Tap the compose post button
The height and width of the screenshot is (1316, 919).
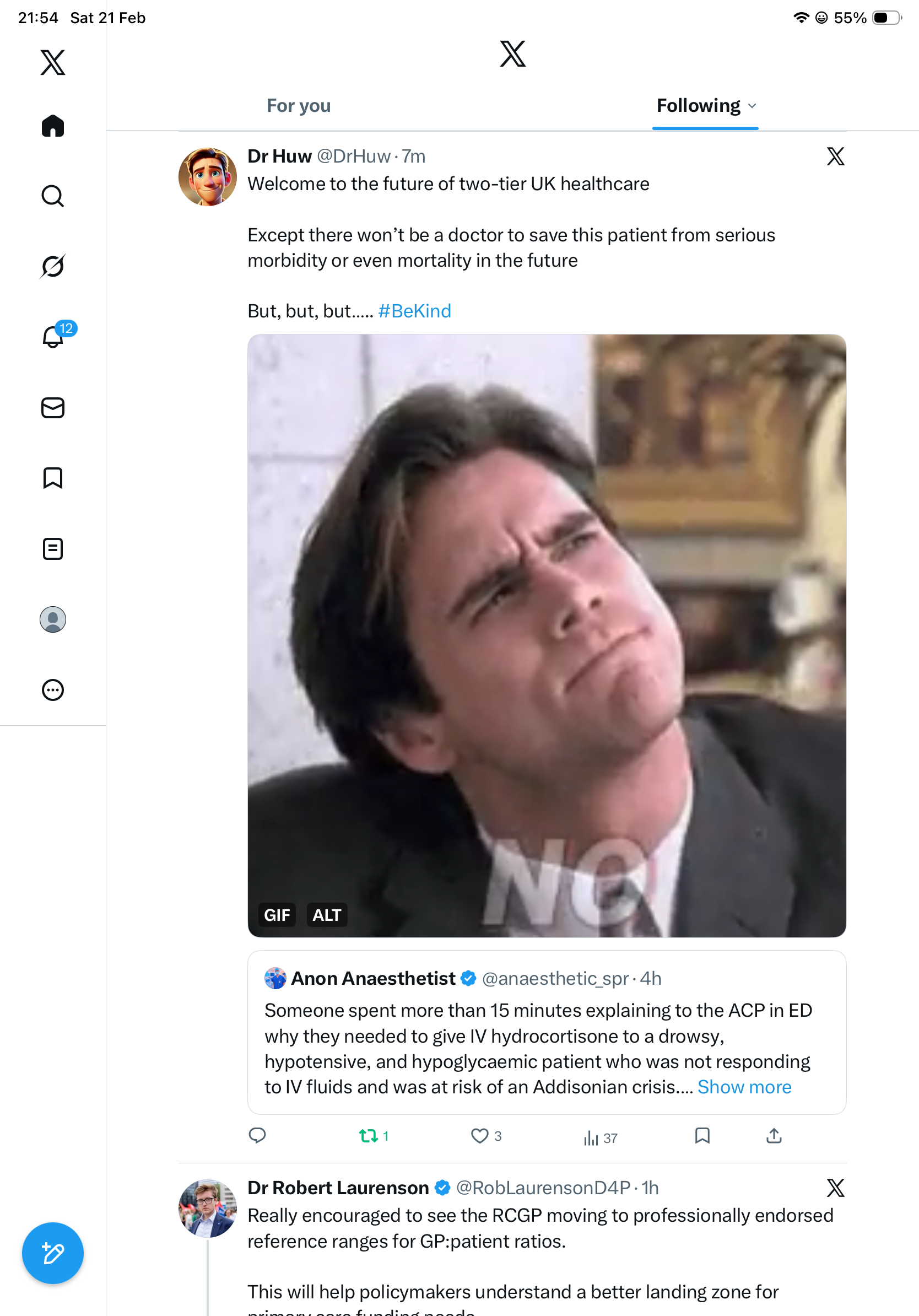pyautogui.click(x=53, y=1253)
